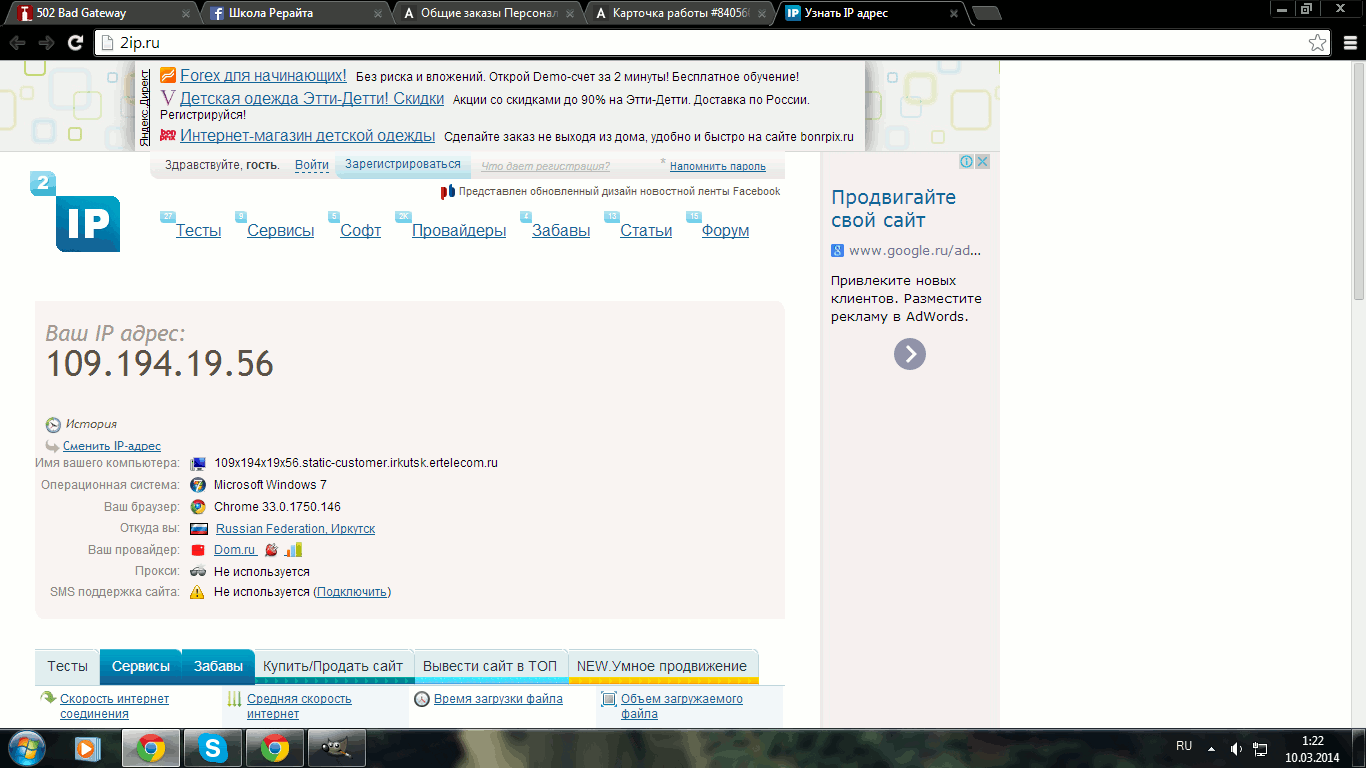This screenshot has width=1366, height=768.
Task: Click the Подключить link
Action: [x=352, y=592]
